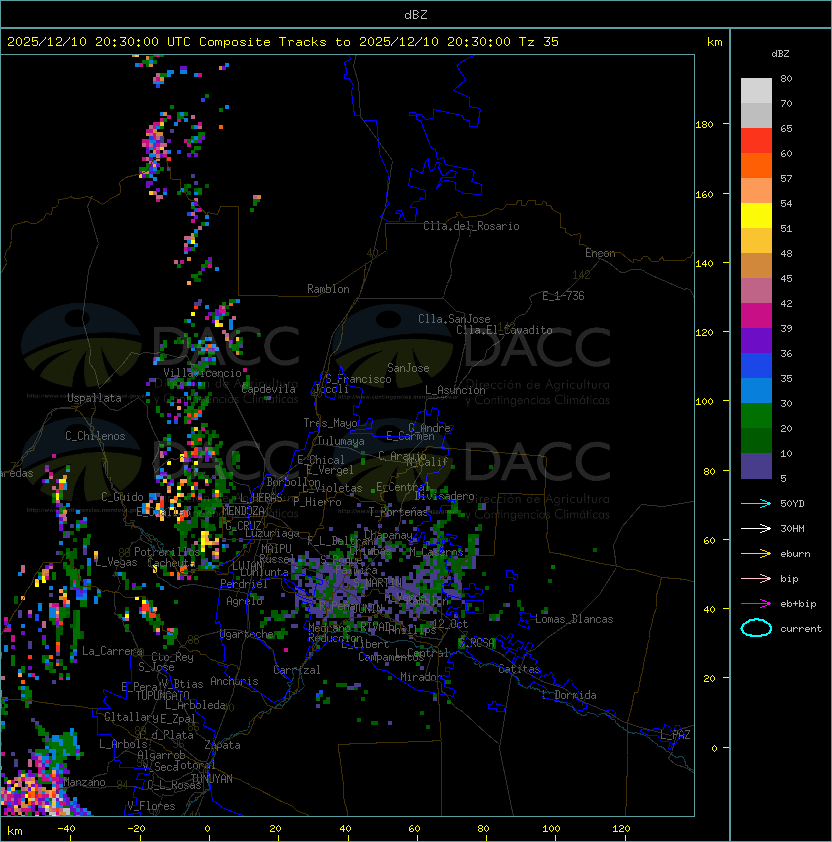Click the TUNUYAN place label
This screenshot has height=842, width=832.
coord(212,779)
